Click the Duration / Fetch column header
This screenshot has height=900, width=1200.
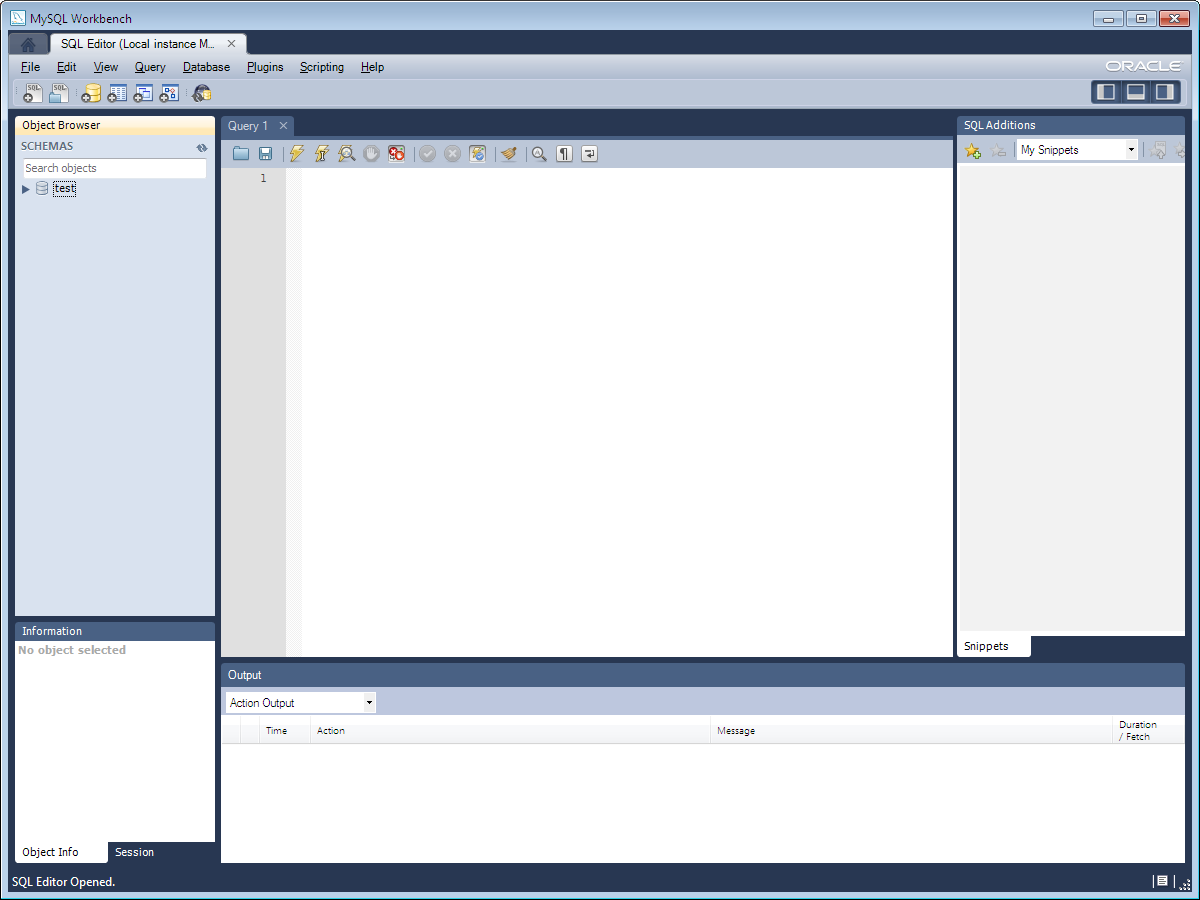(x=1148, y=731)
